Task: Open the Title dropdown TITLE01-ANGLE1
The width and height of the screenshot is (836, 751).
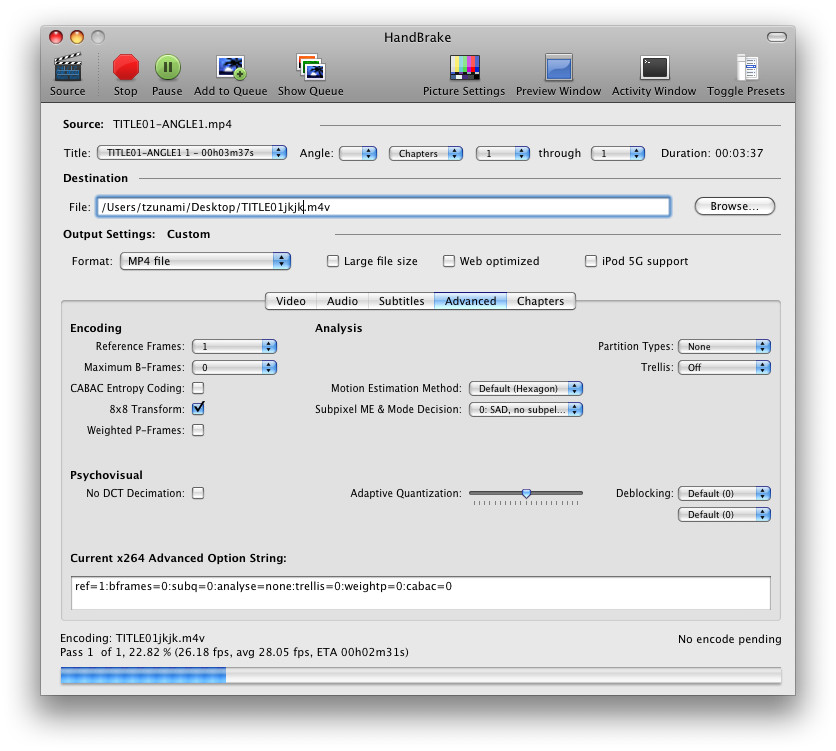Action: [x=192, y=153]
